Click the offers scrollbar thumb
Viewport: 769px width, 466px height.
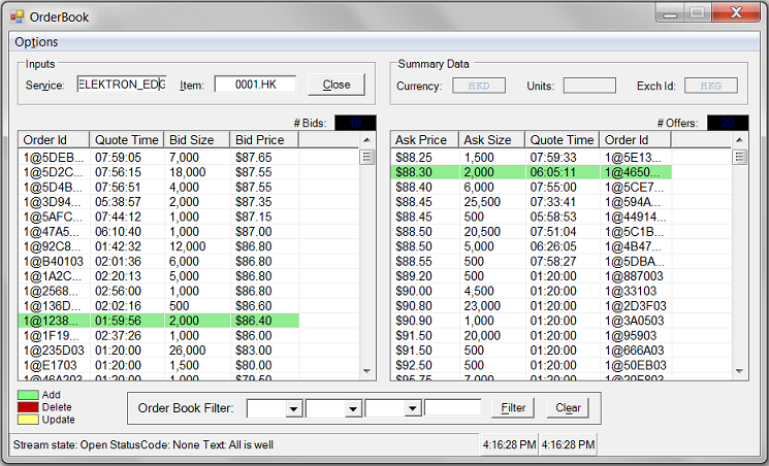(x=740, y=157)
